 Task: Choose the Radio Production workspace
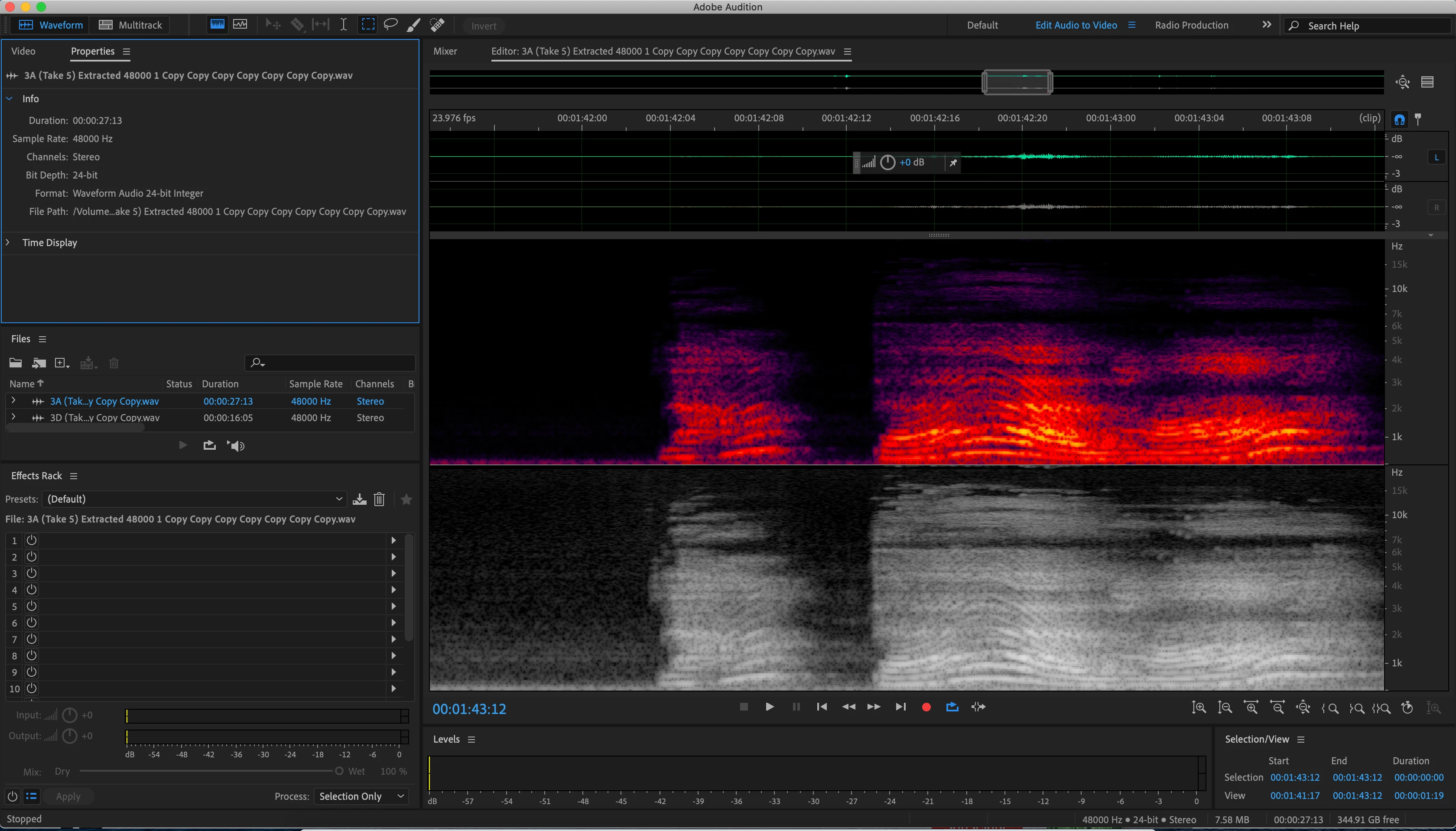pos(1191,25)
